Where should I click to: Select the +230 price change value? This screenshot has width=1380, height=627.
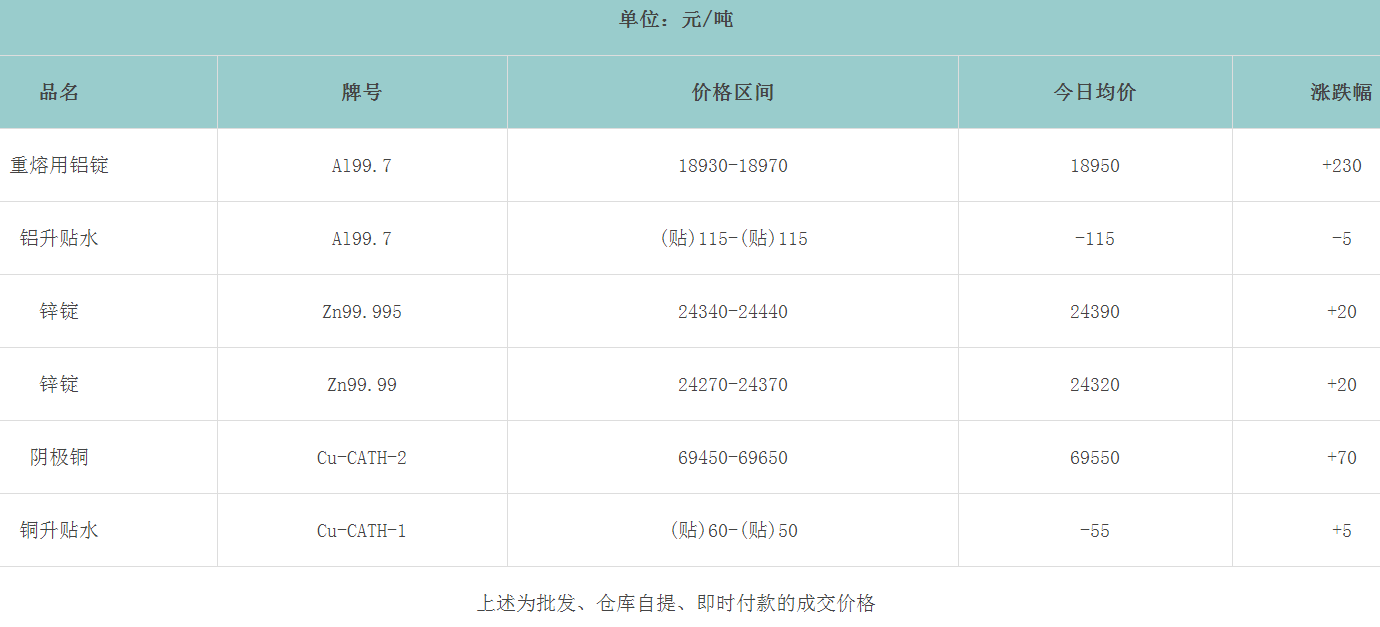click(1341, 166)
